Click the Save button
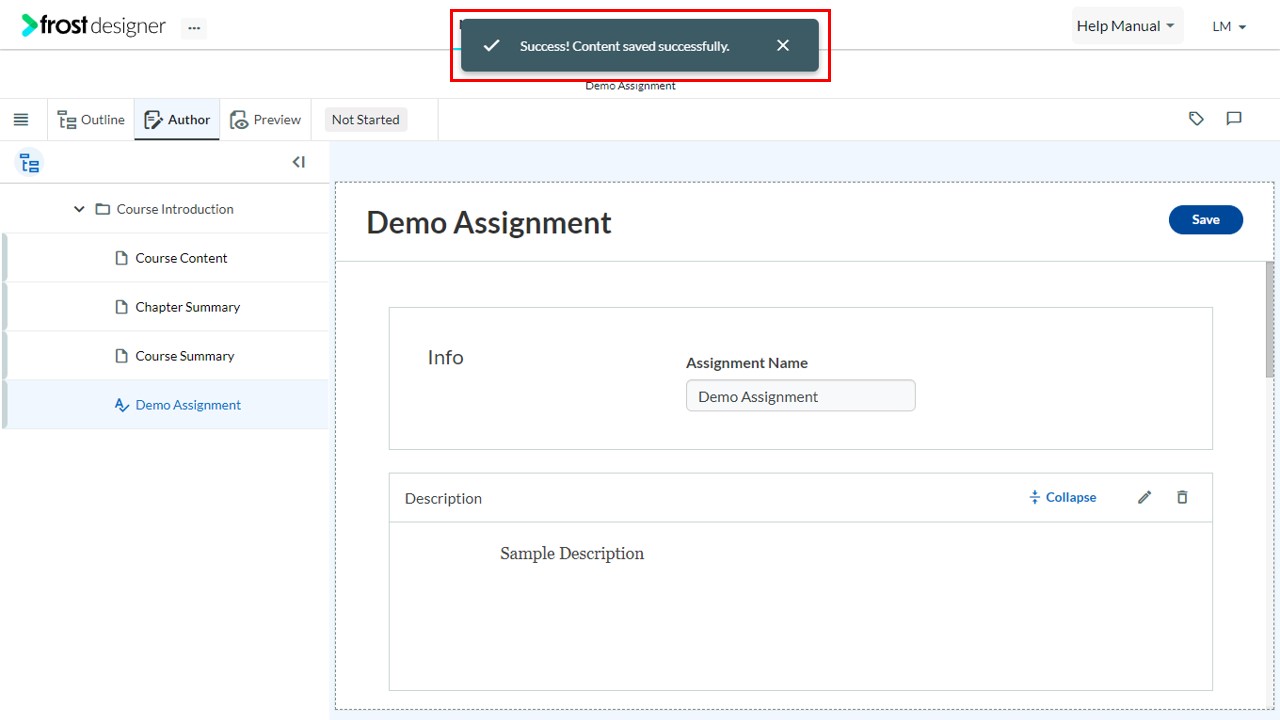The image size is (1280, 720). coord(1205,220)
